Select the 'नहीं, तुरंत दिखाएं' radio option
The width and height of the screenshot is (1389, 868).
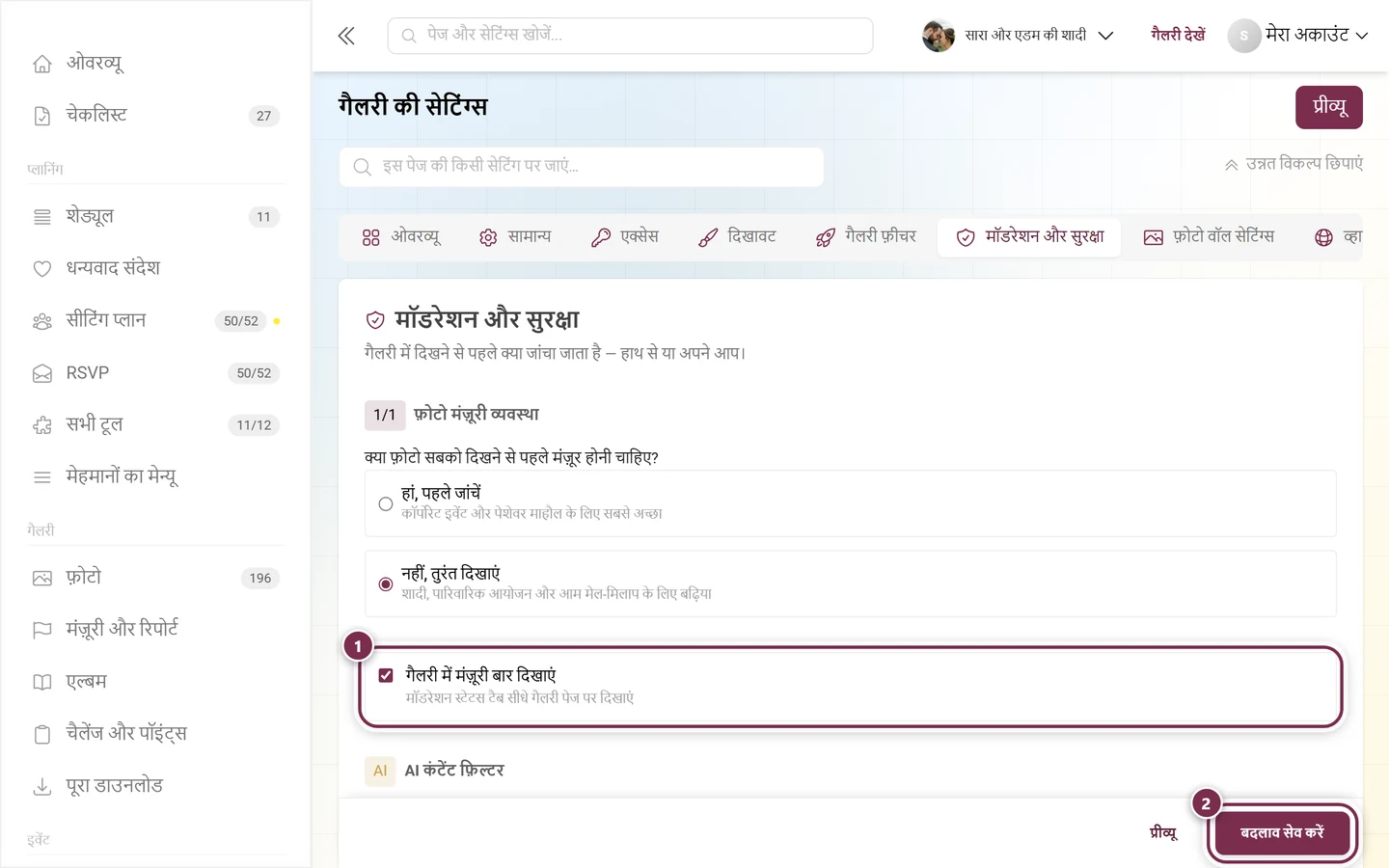(386, 583)
